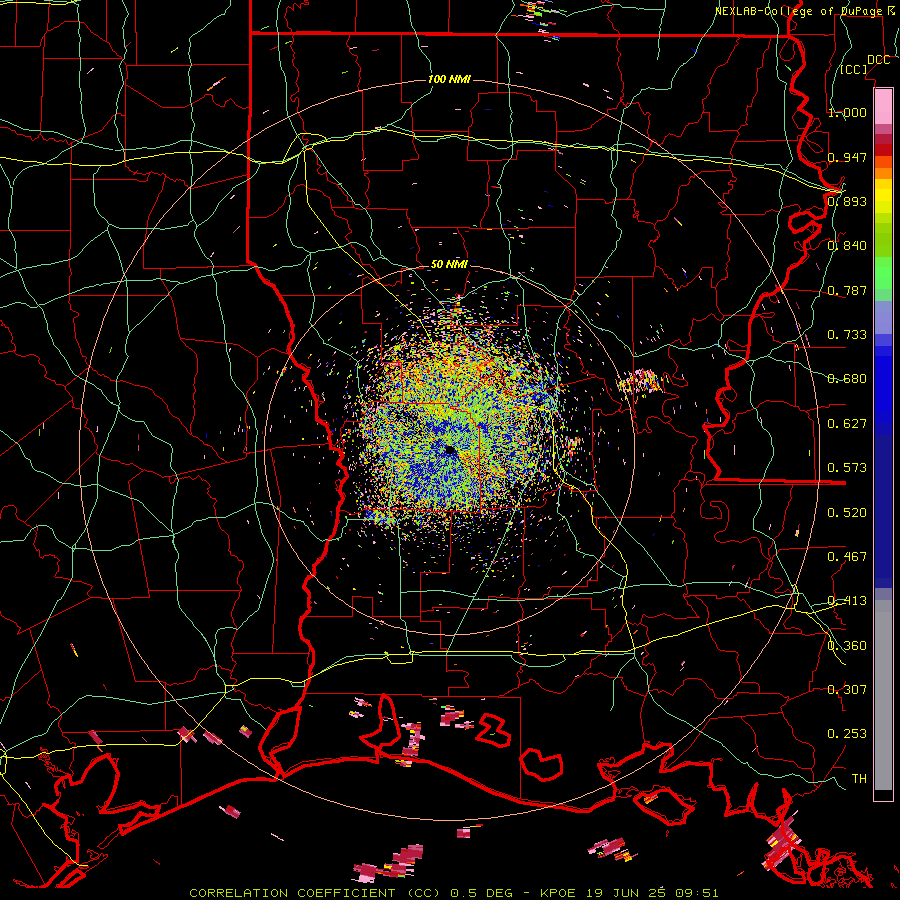This screenshot has width=900, height=900.
Task: Click the "100 NMI" range ring label
Action: (449, 79)
